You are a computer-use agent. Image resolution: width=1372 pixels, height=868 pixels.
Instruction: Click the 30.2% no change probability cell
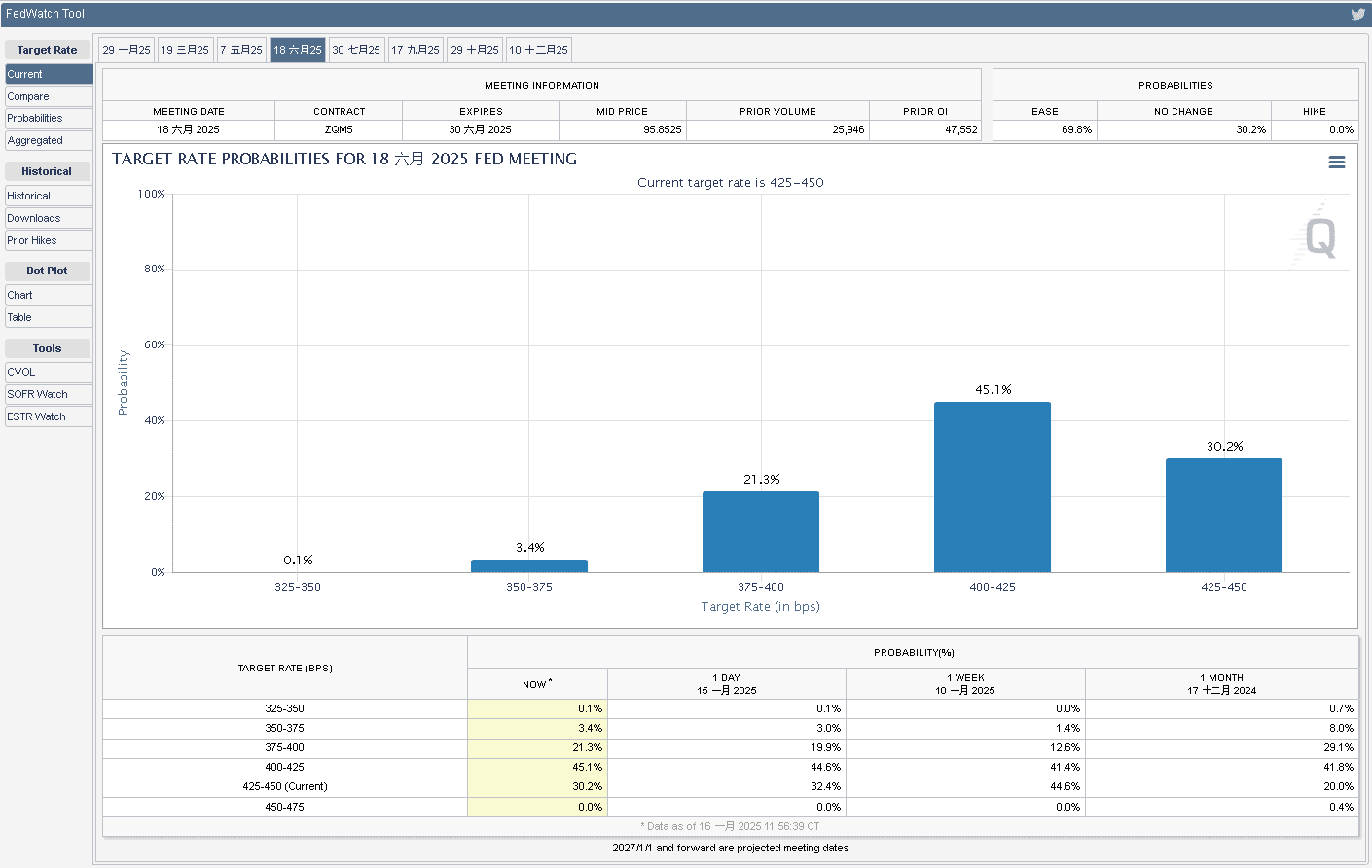point(1184,129)
